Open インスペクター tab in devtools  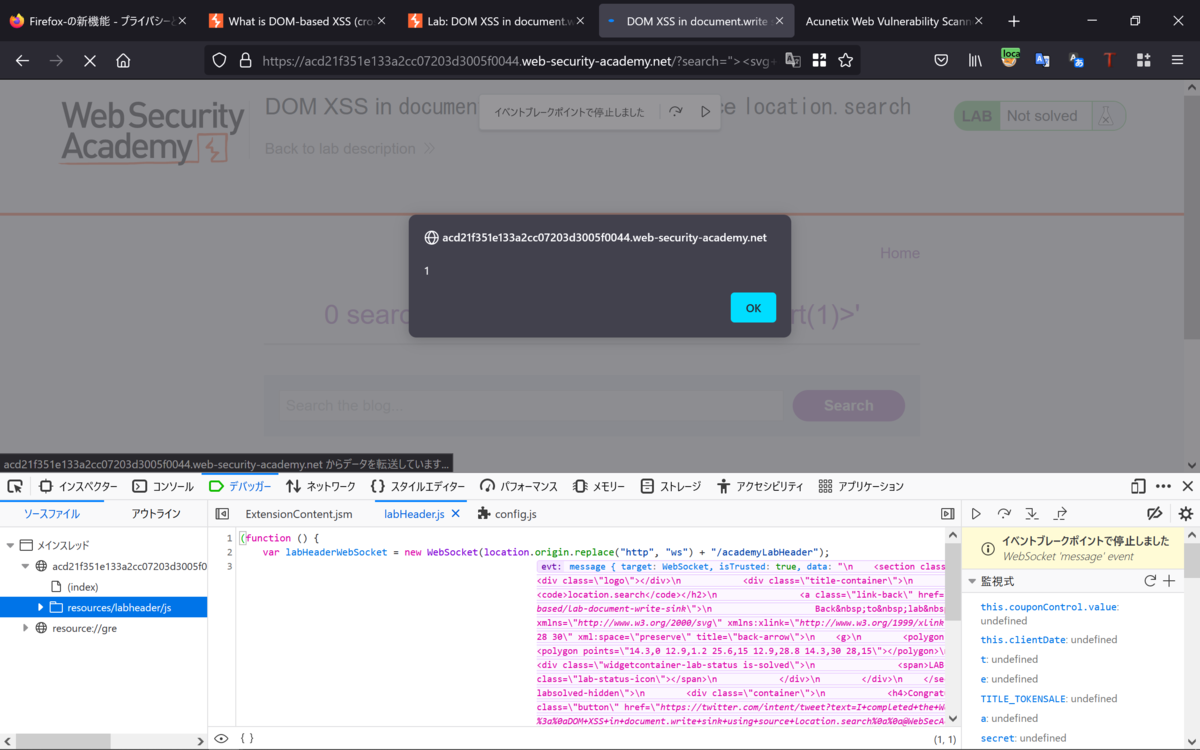tap(78, 486)
